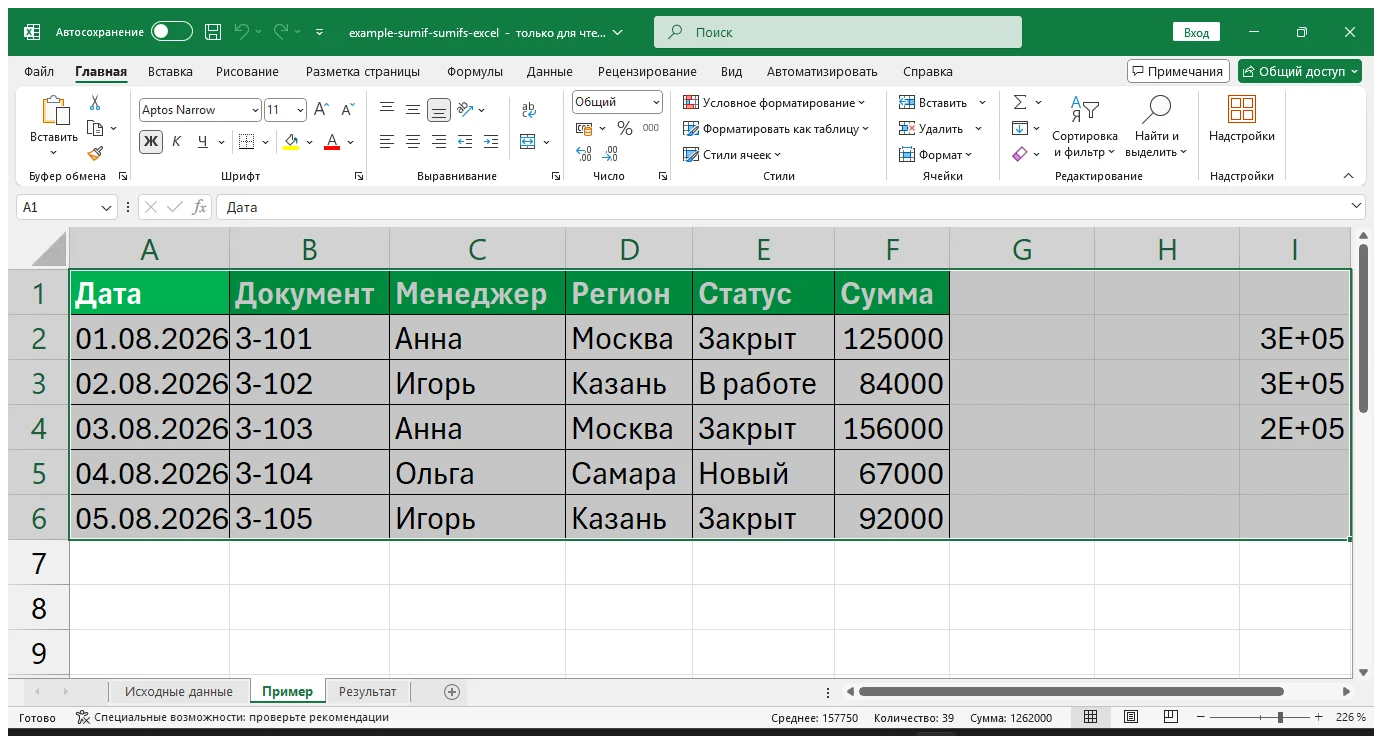Open the Общий number format dropdown
Viewport: 1382px width, 736px height.
click(656, 102)
